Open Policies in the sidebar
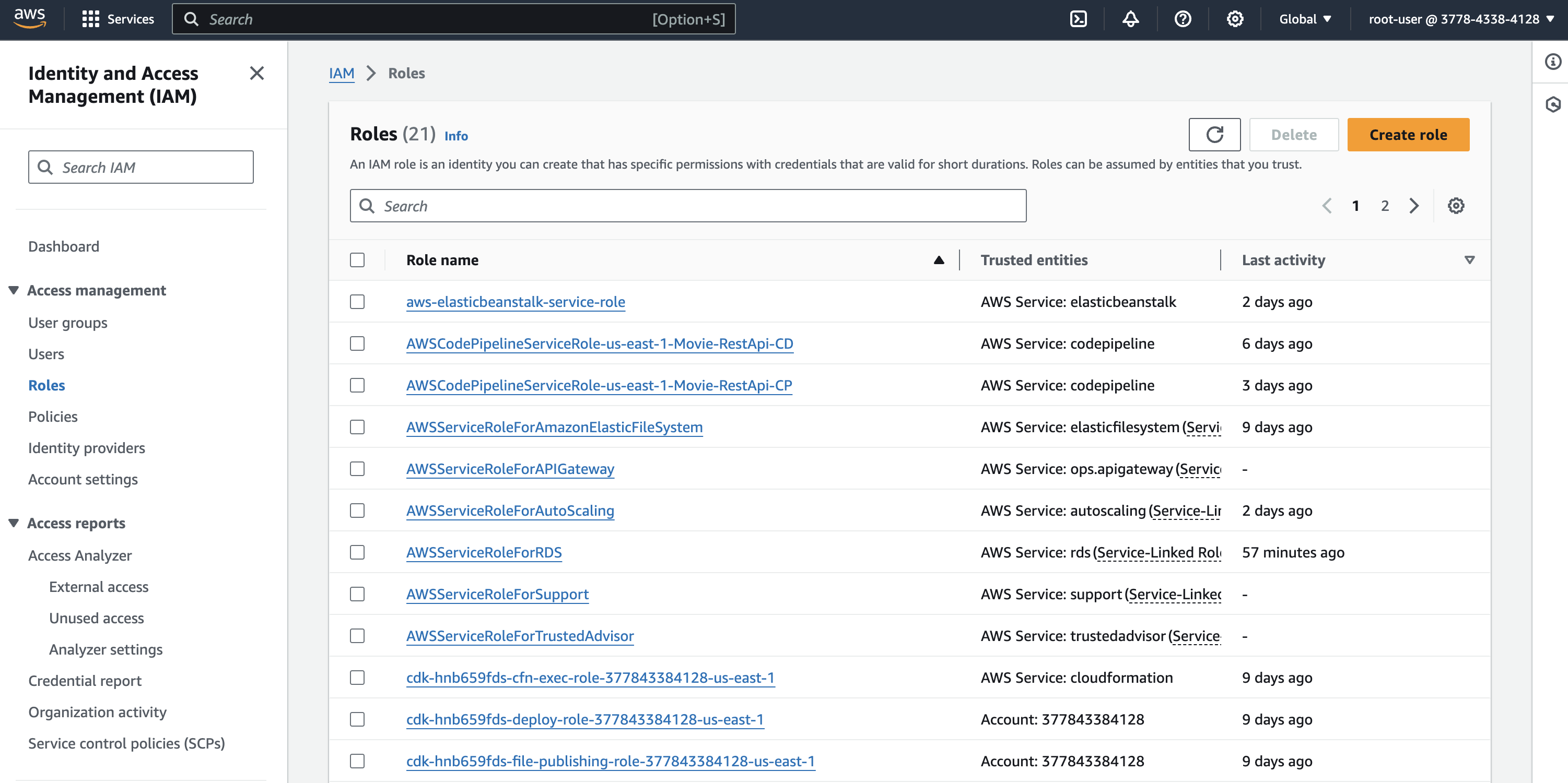1568x783 pixels. pos(53,417)
